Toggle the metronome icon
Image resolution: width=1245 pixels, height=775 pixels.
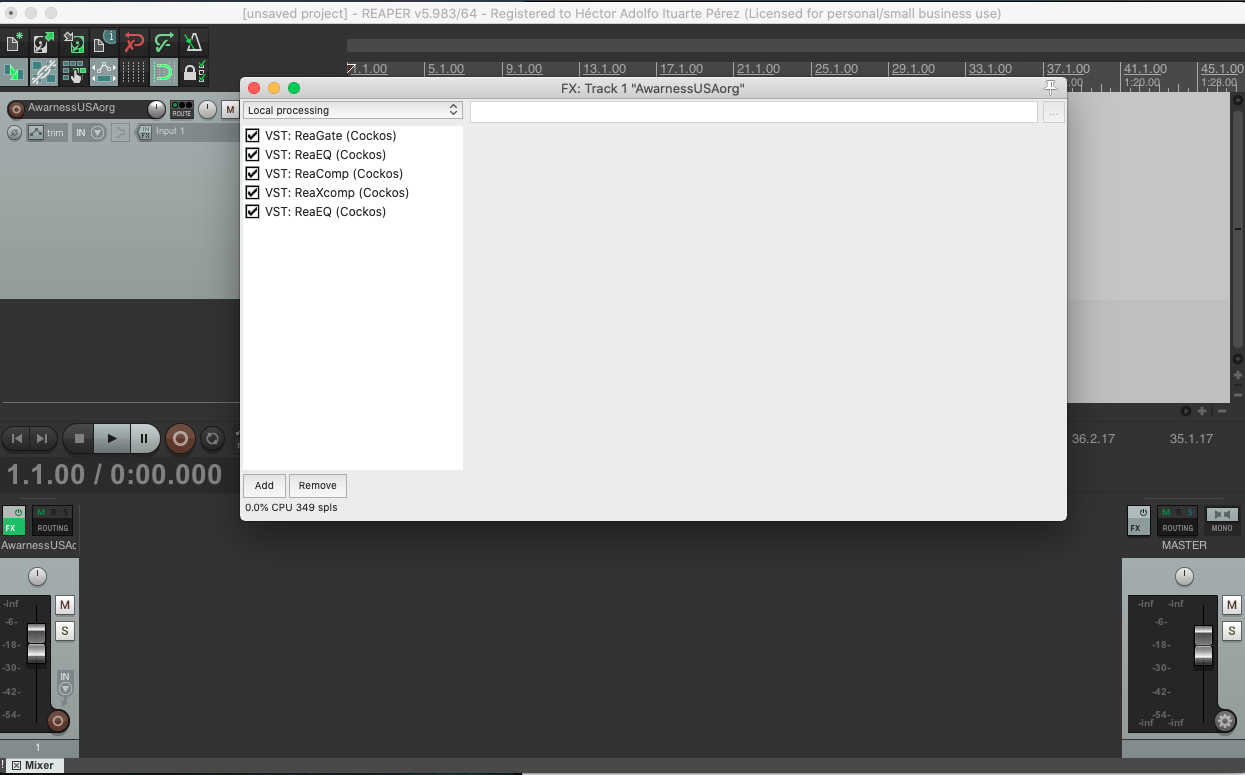pos(194,43)
